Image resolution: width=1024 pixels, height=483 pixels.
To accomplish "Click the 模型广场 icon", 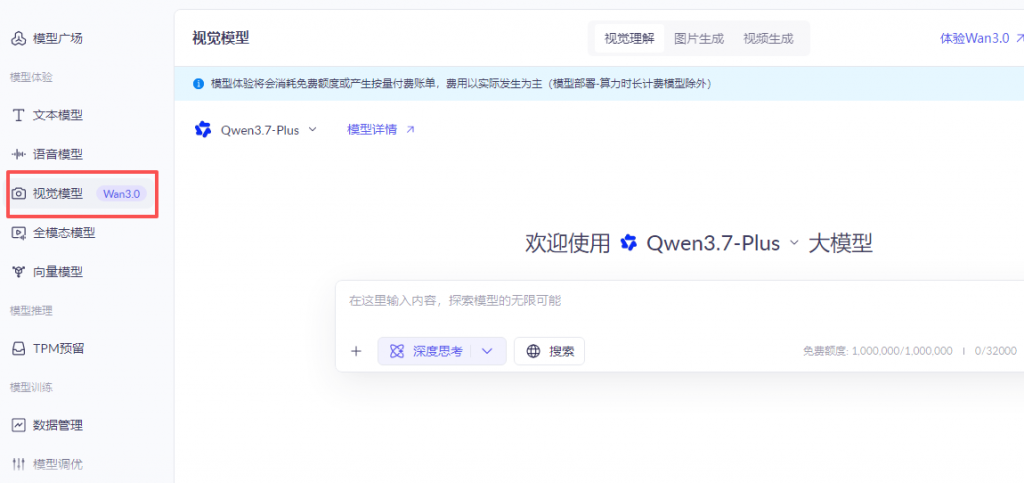I will [18, 39].
